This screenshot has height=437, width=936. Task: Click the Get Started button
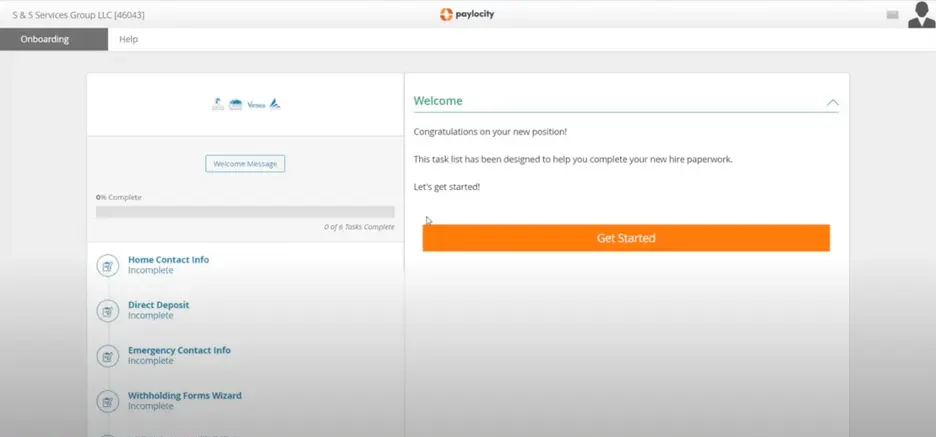pos(626,238)
